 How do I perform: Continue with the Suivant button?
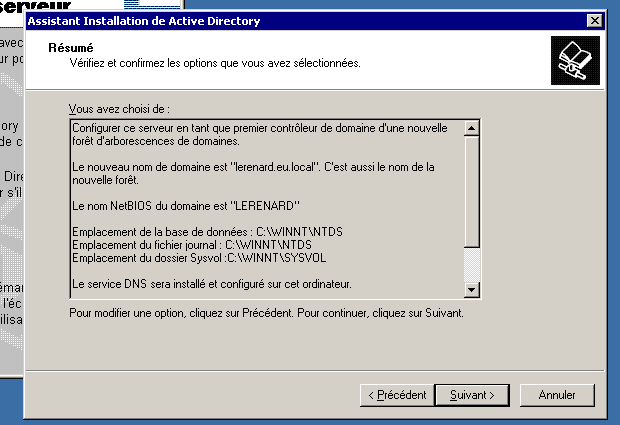pos(472,395)
